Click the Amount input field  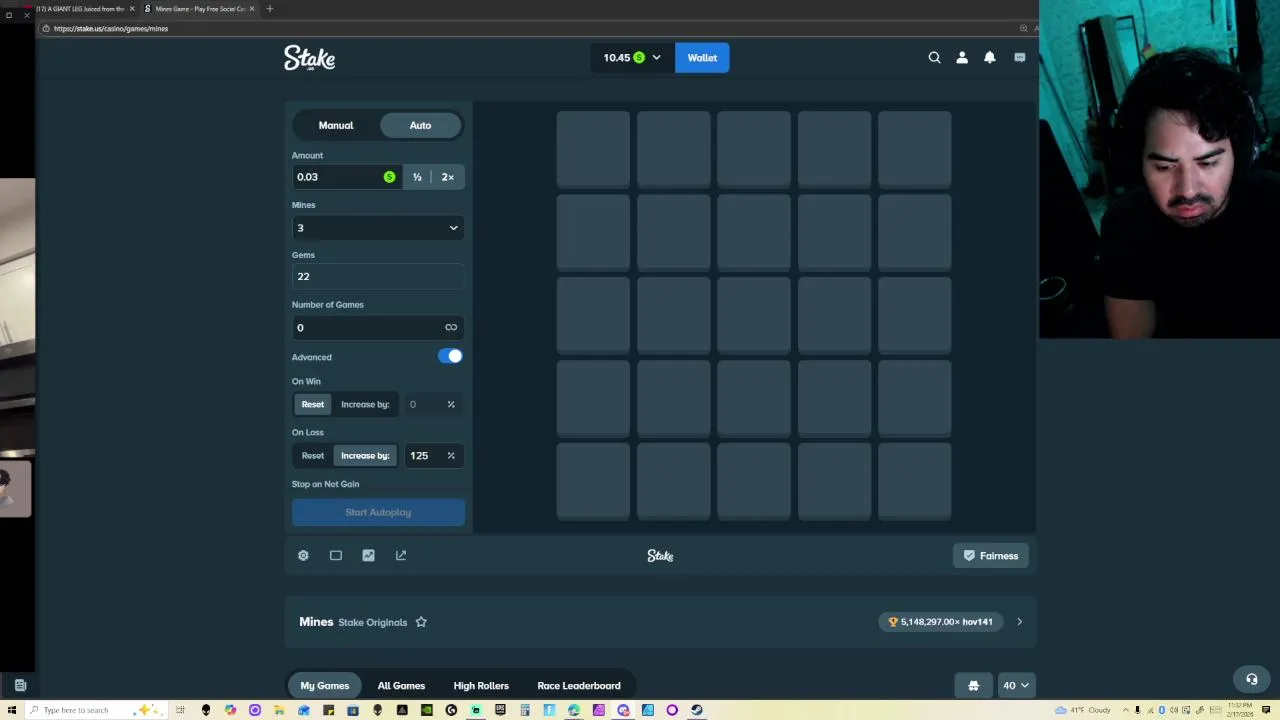coord(347,177)
